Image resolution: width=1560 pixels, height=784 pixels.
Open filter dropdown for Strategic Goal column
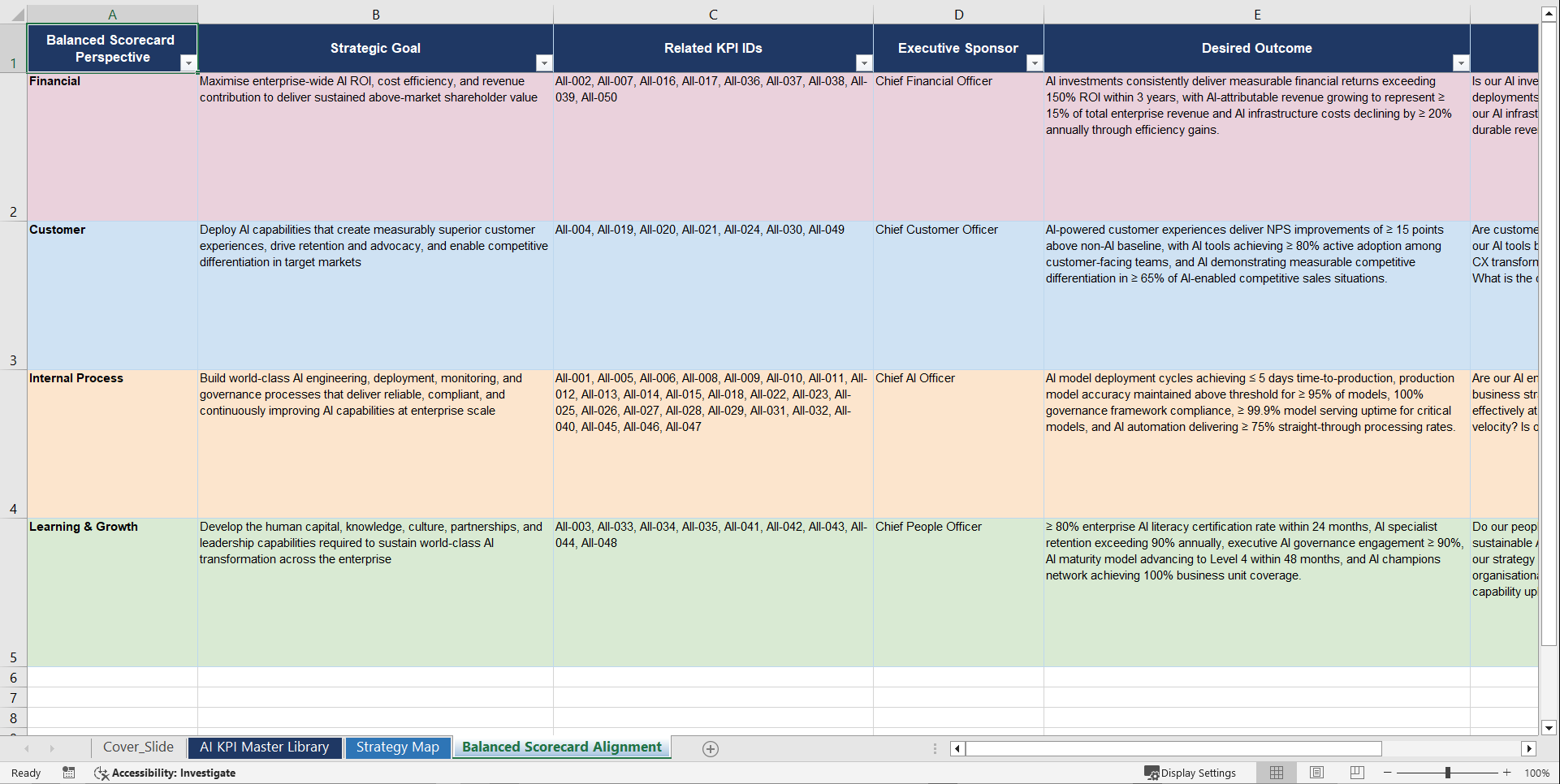coord(544,63)
